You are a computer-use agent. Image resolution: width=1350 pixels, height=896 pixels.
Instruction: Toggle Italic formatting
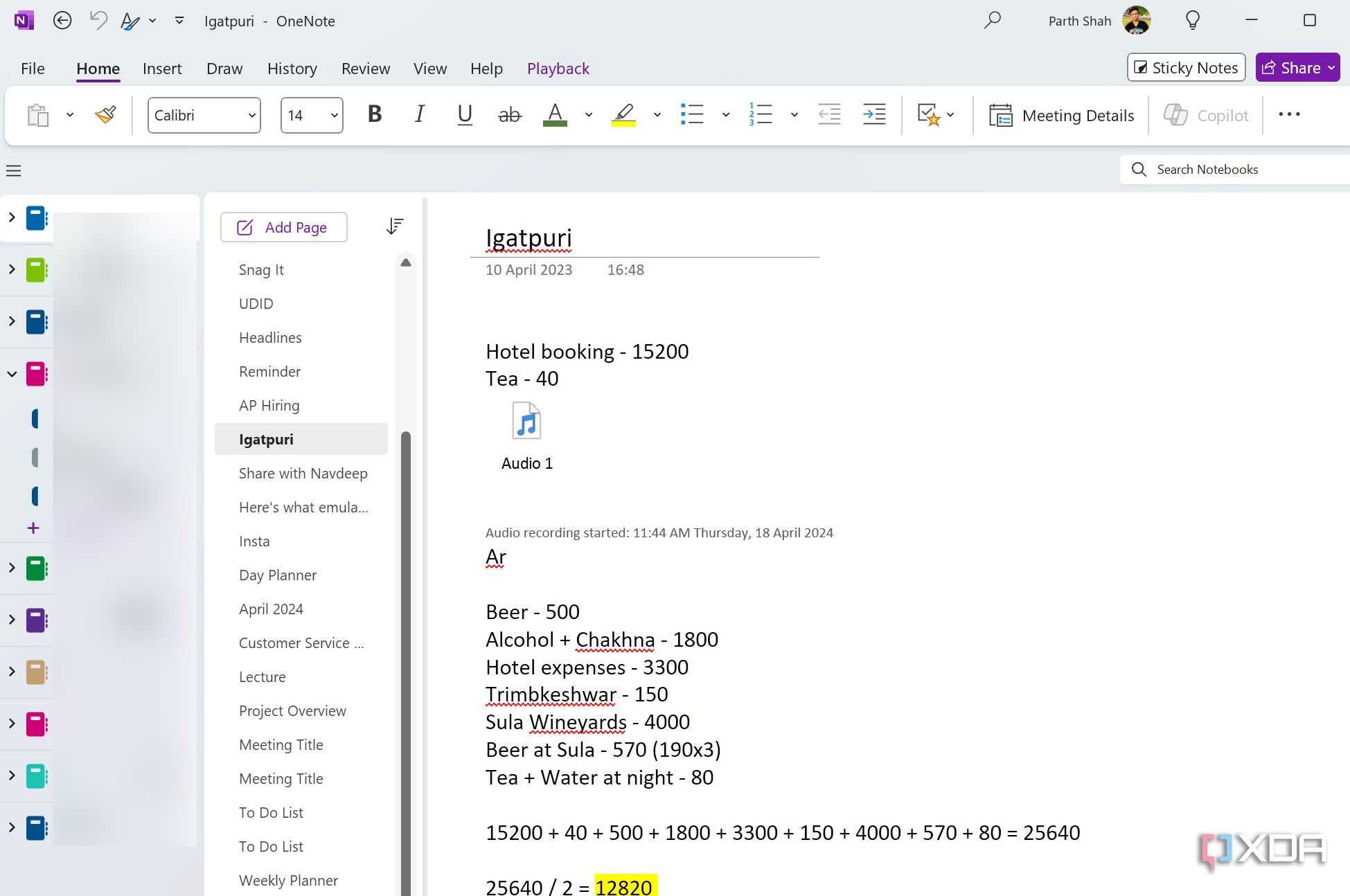[419, 114]
